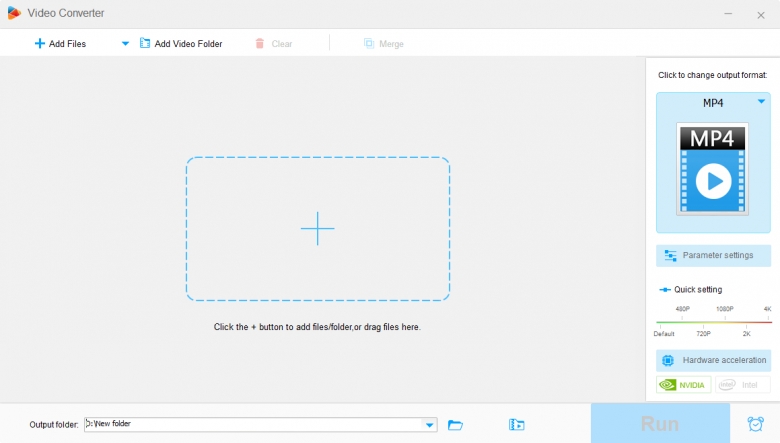Click Add Files in the toolbar
Viewport: 780px width, 443px height.
pyautogui.click(x=60, y=44)
